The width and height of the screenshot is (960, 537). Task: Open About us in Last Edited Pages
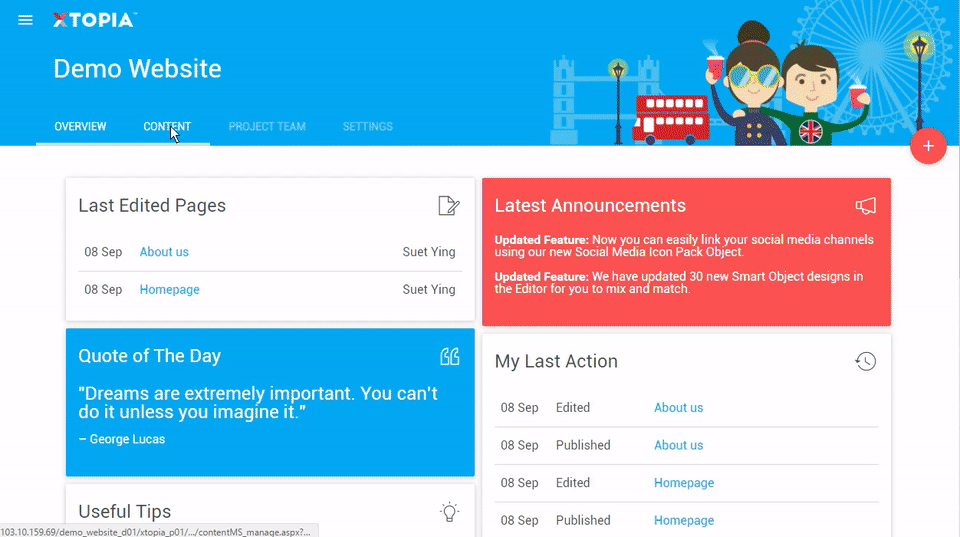pyautogui.click(x=164, y=252)
